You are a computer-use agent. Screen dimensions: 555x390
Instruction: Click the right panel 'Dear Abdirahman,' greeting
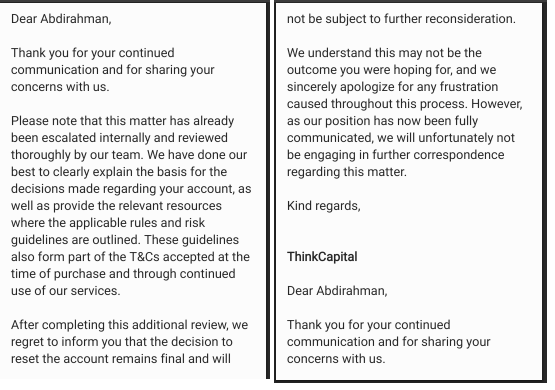point(337,291)
